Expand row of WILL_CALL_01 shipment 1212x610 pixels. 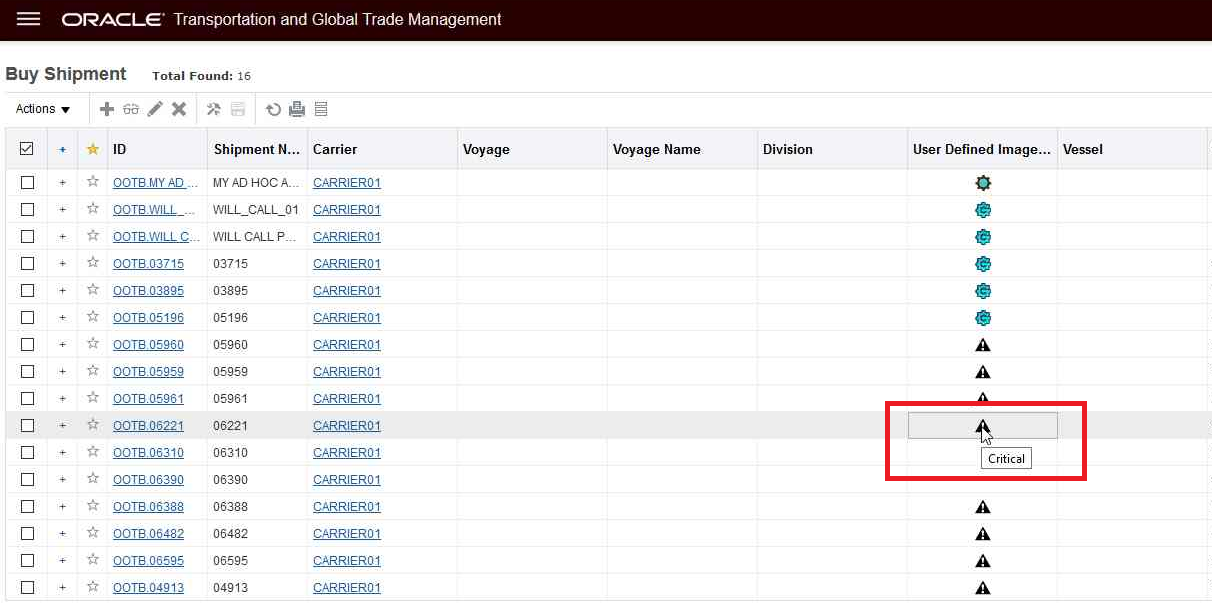point(62,210)
